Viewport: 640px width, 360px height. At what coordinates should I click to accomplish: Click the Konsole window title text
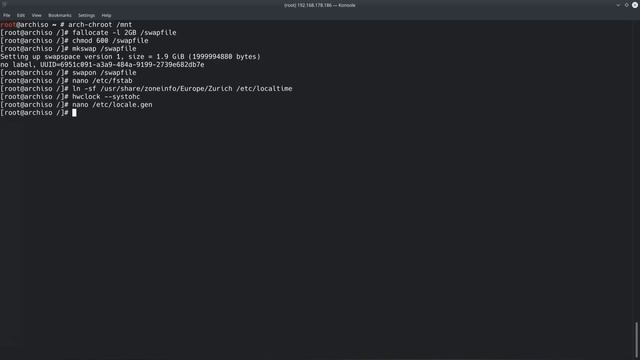(320, 5)
